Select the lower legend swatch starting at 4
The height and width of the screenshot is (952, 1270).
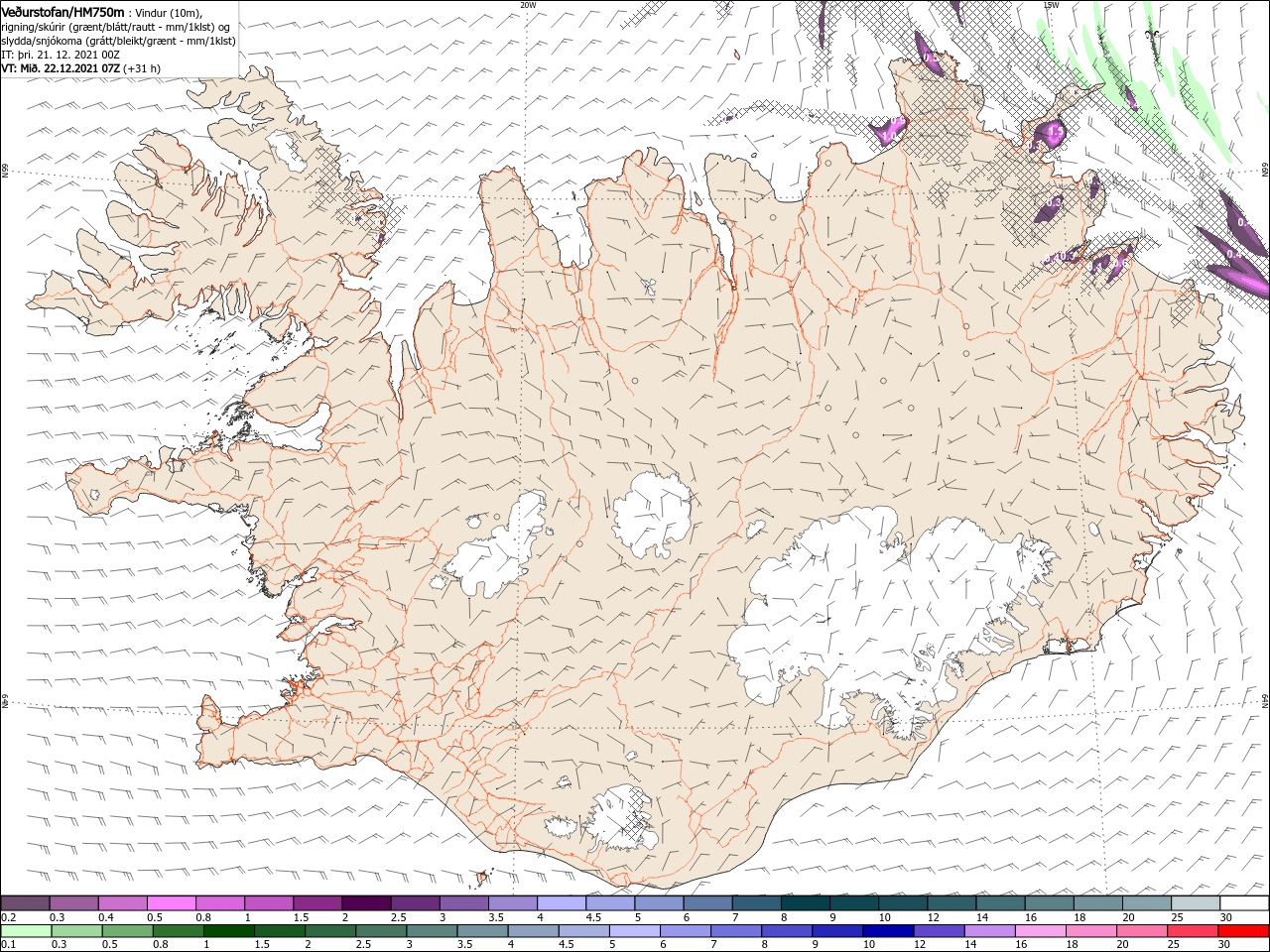coord(533,931)
